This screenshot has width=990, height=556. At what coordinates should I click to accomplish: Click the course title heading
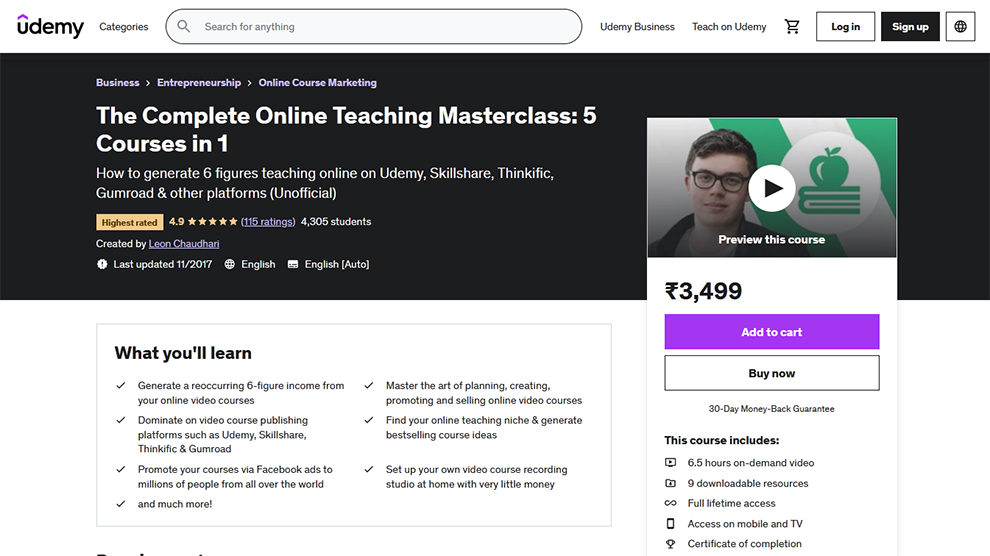346,129
